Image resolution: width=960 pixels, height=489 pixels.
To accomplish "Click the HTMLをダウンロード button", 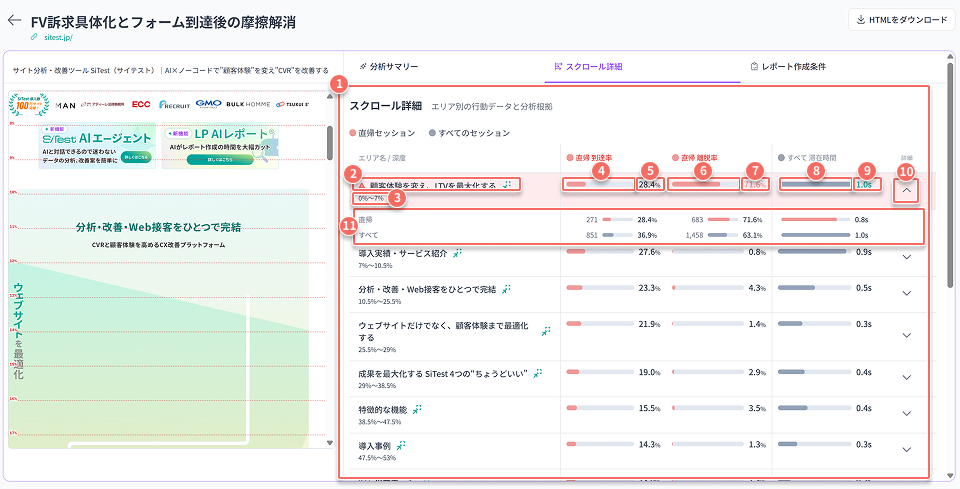I will point(901,20).
